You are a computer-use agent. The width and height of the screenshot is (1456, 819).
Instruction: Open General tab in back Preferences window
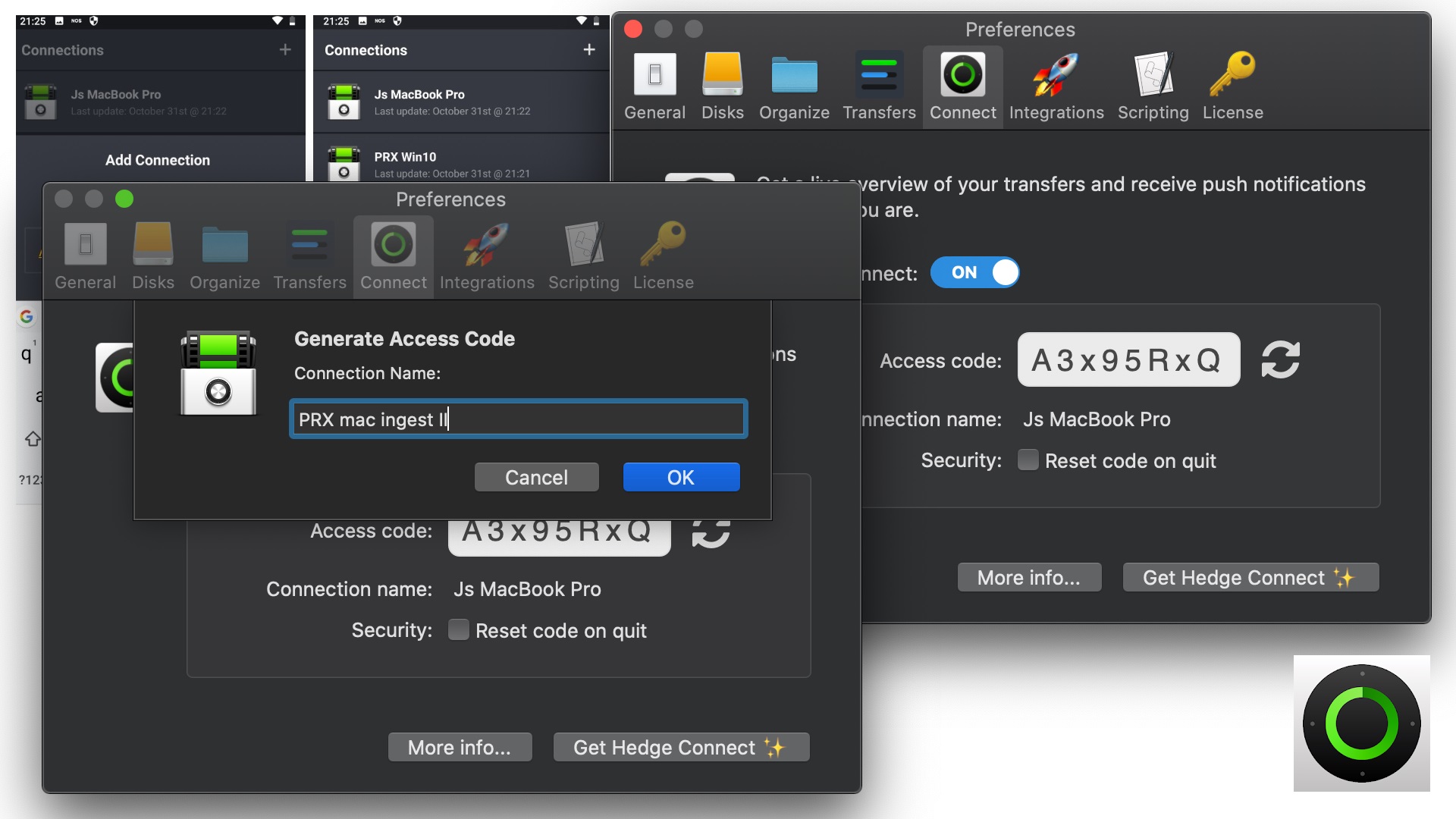(654, 87)
